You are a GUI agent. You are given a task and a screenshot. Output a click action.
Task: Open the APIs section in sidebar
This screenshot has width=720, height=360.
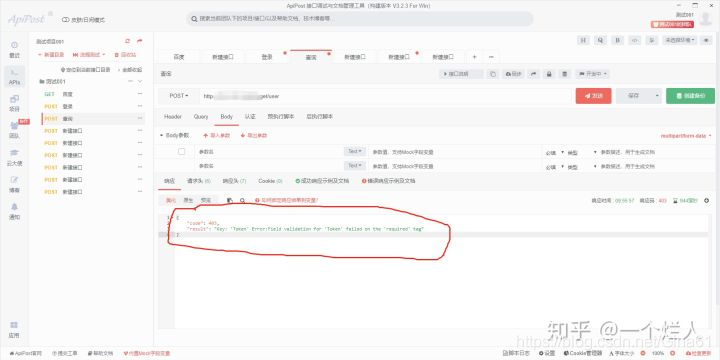pos(15,76)
